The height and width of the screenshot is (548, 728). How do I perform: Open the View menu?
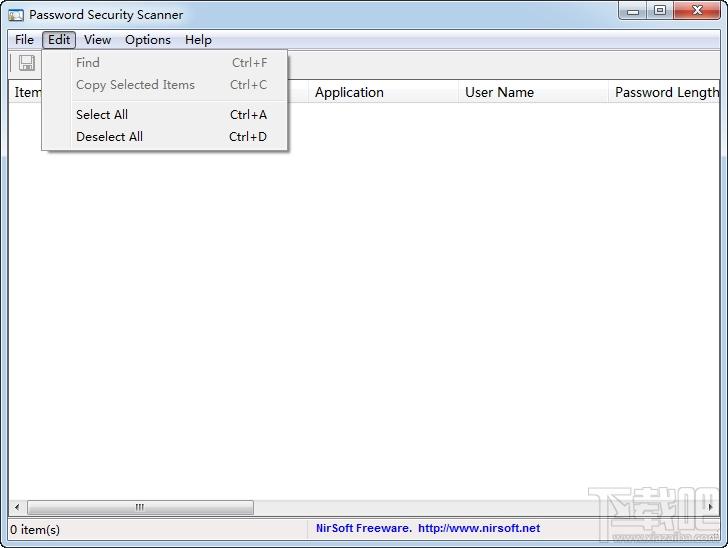tap(98, 40)
